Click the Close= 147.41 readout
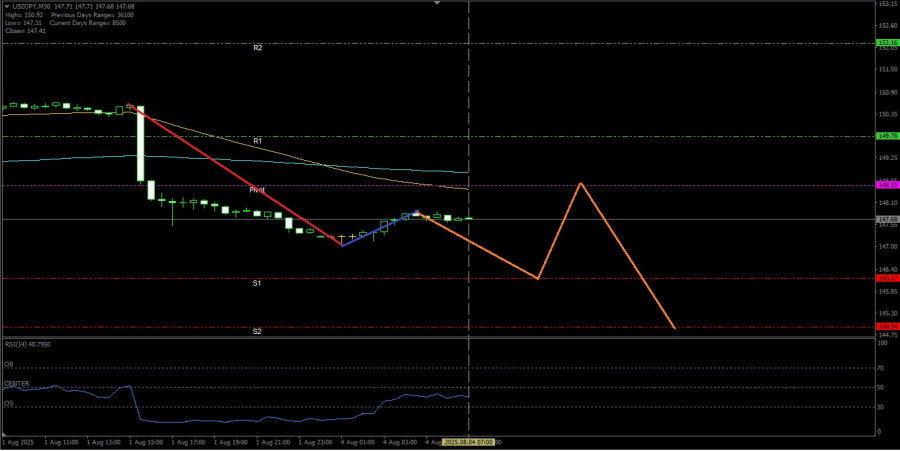Image resolution: width=900 pixels, height=451 pixels. tap(25, 31)
